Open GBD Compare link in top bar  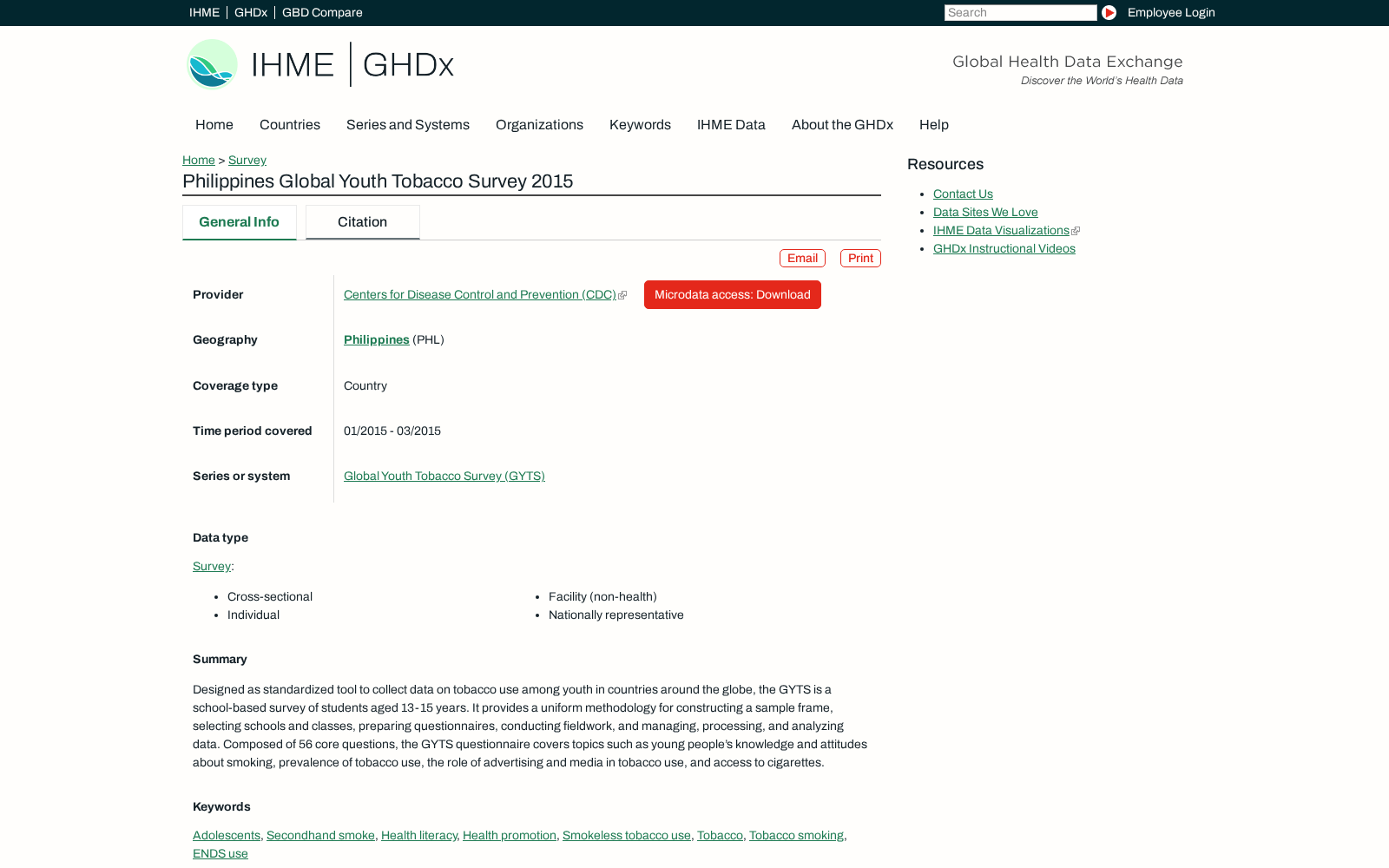point(322,12)
